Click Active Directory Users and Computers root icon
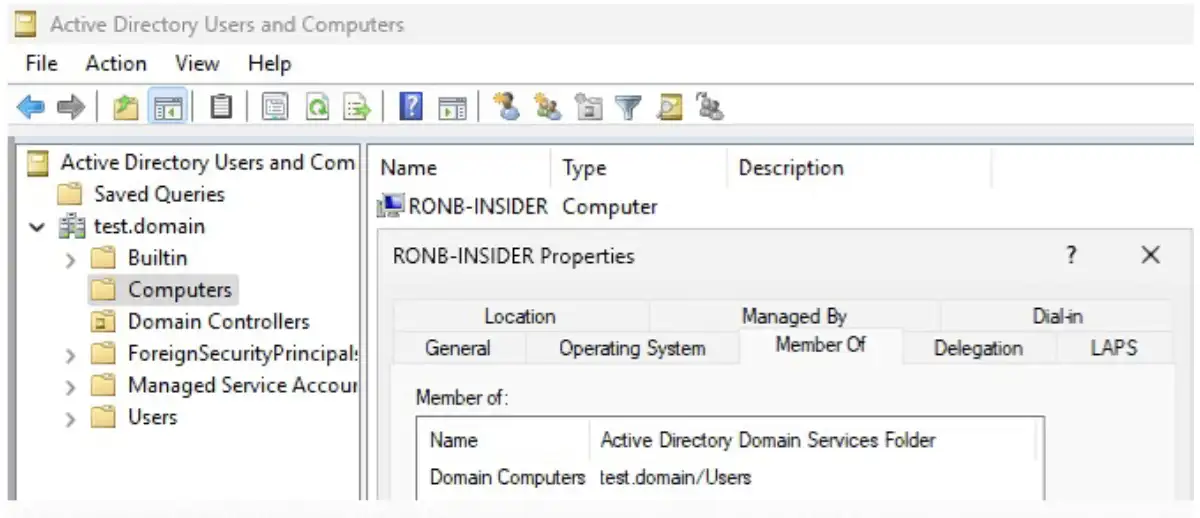 (x=39, y=162)
